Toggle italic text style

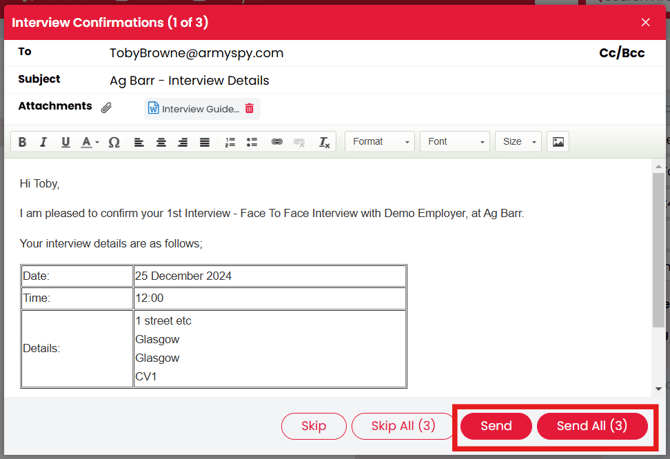click(43, 142)
